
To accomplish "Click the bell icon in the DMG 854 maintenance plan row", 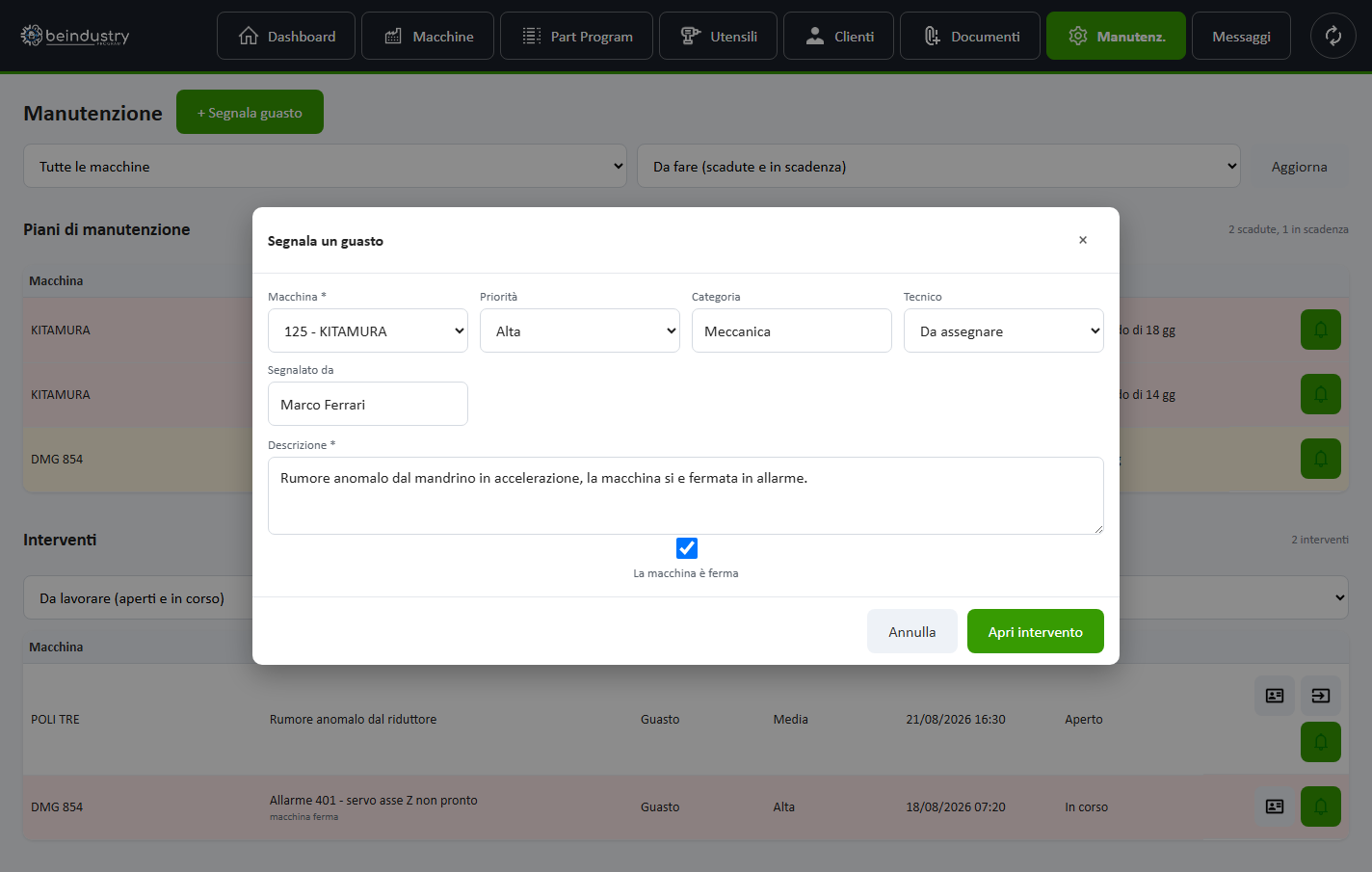I will (x=1321, y=459).
